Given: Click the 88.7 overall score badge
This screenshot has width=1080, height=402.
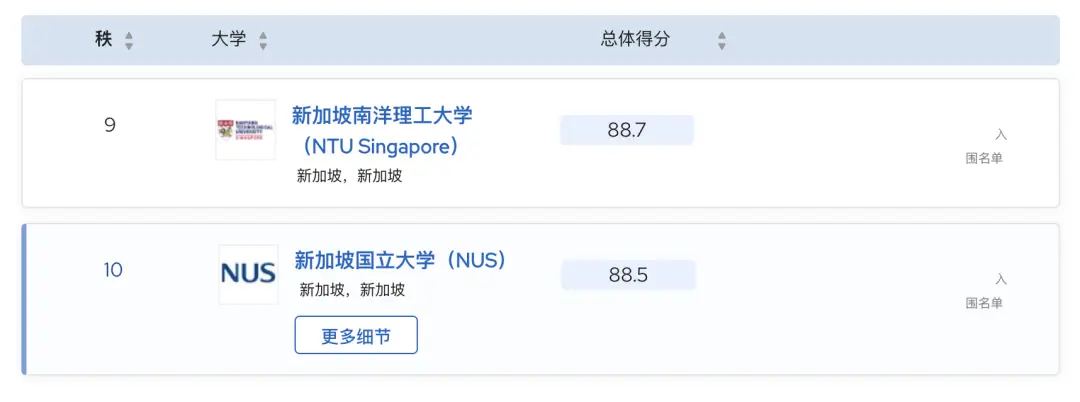Looking at the screenshot, I should (627, 130).
